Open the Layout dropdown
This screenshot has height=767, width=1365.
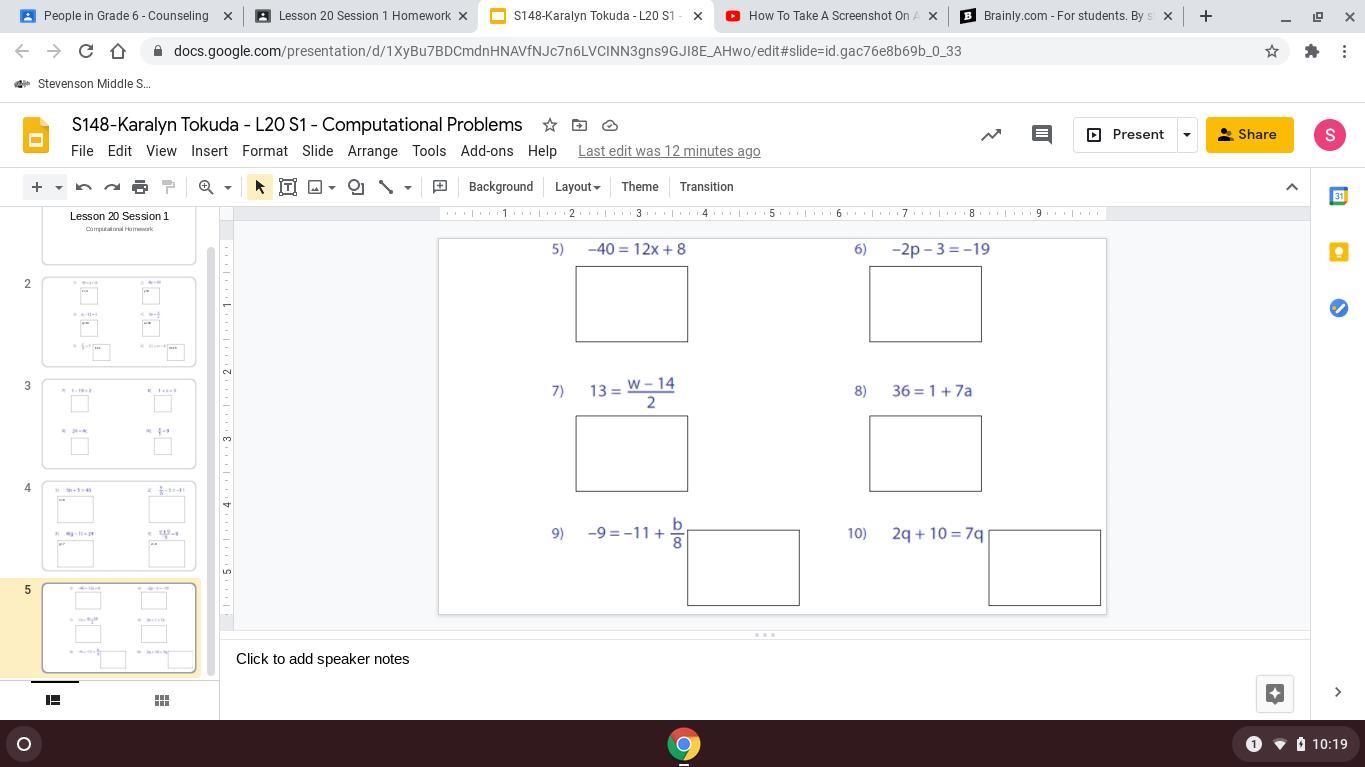pos(577,187)
